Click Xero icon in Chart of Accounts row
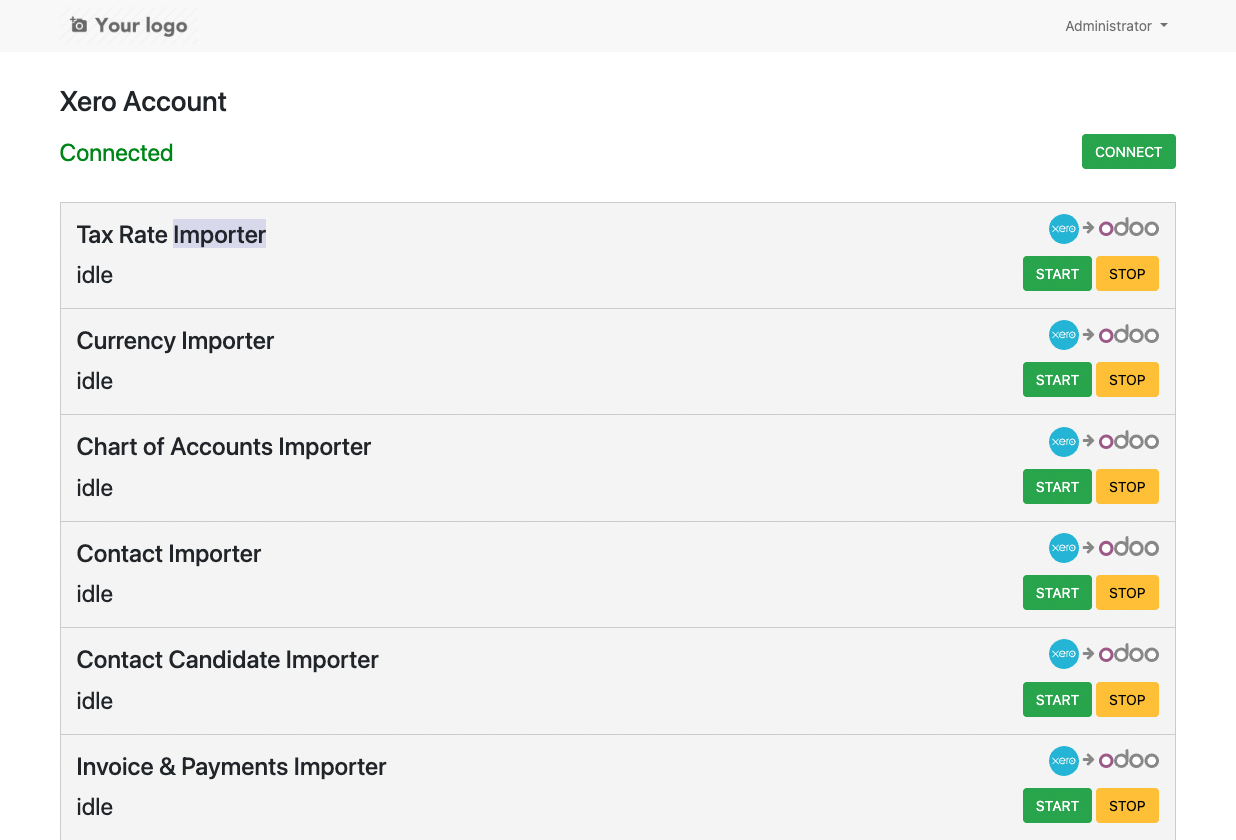Screen dimensions: 1236x840 tap(1064, 441)
